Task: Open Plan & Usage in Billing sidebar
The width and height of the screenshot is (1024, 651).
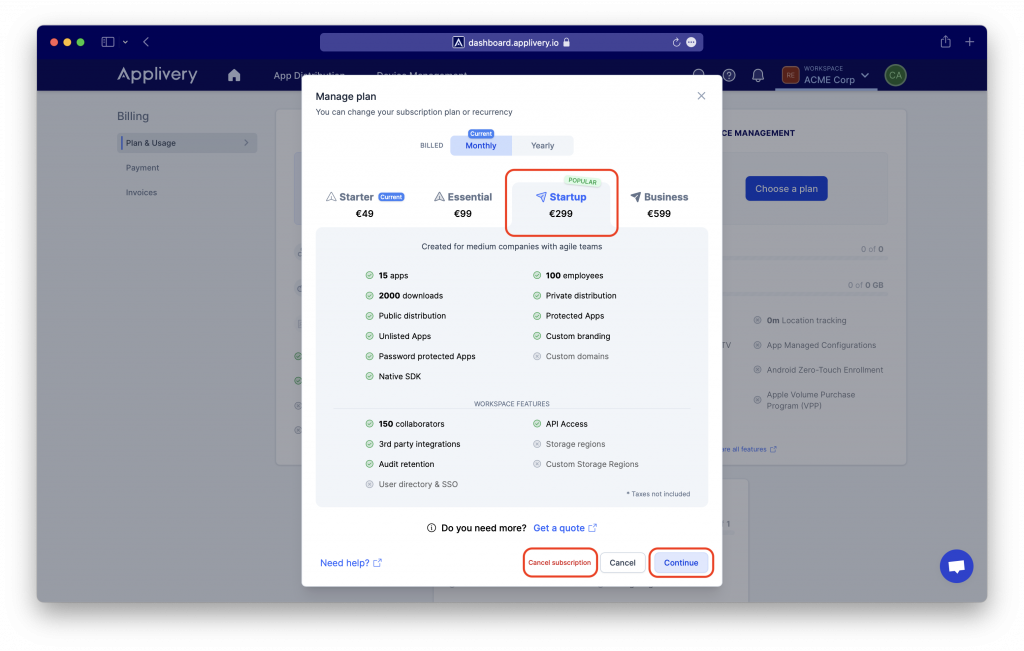Action: coord(187,143)
